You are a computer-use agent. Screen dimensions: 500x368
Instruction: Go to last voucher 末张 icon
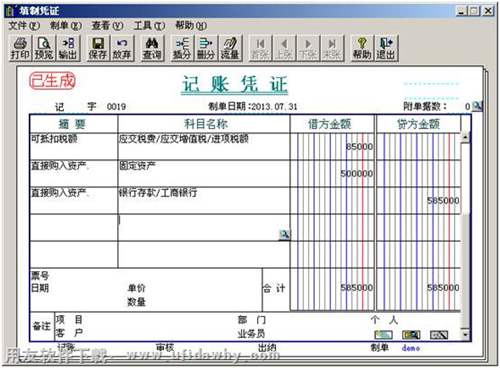[x=332, y=49]
